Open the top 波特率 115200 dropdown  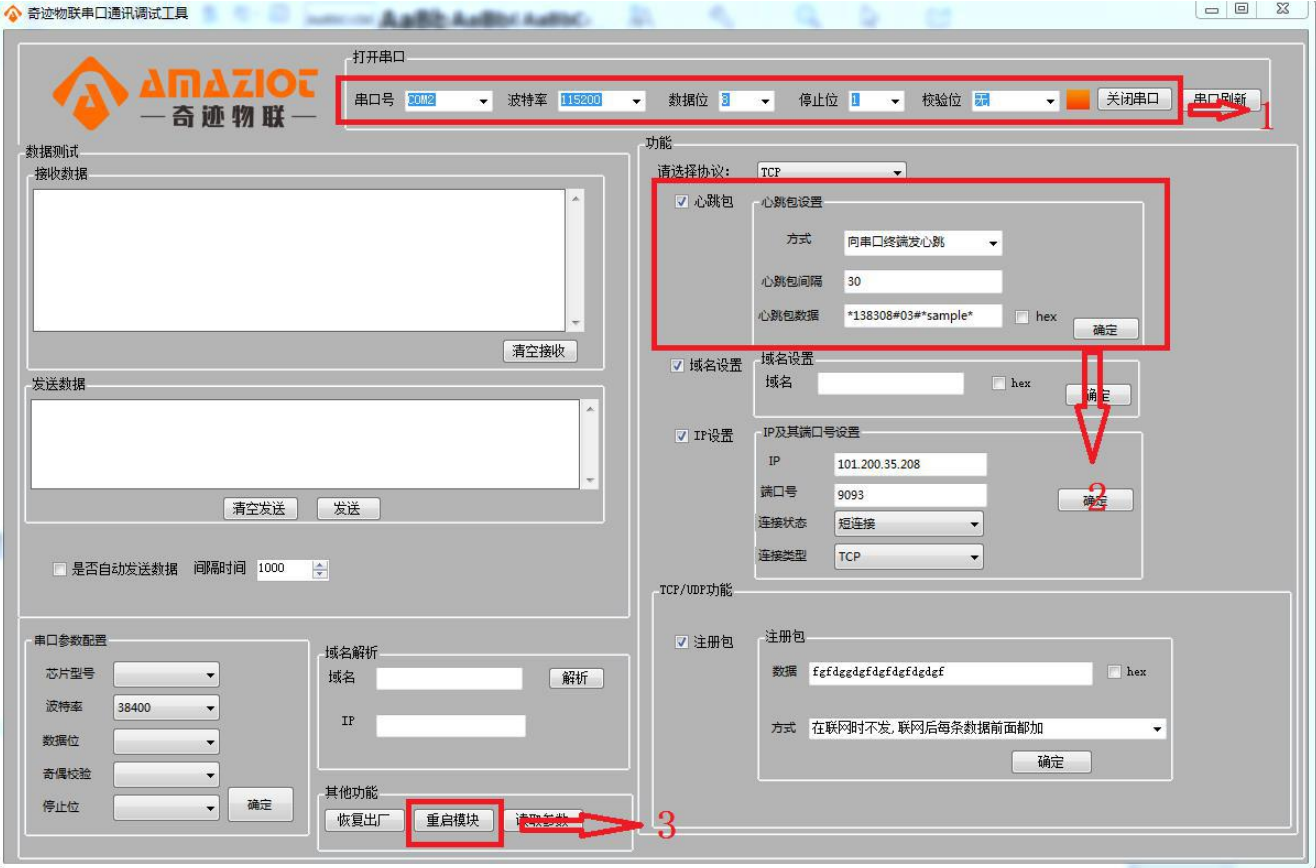click(x=602, y=101)
